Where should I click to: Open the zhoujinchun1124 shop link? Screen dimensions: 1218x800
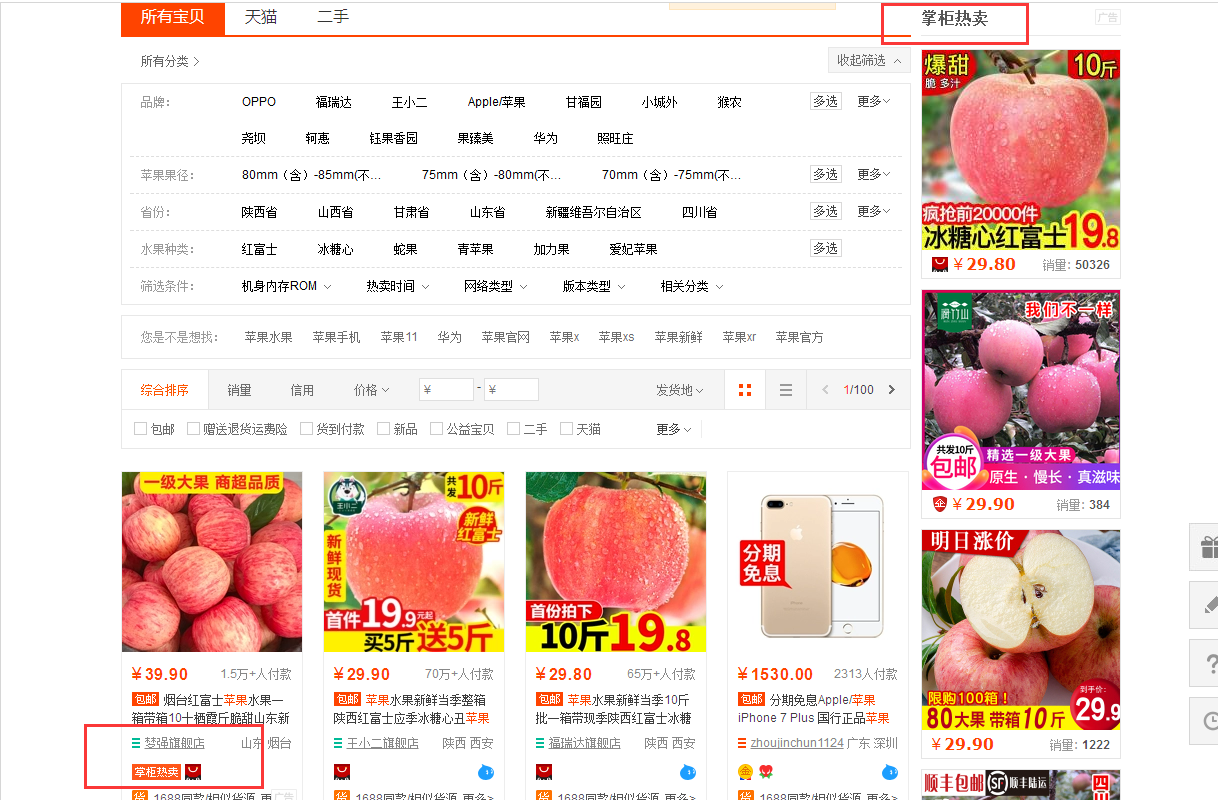[796, 743]
